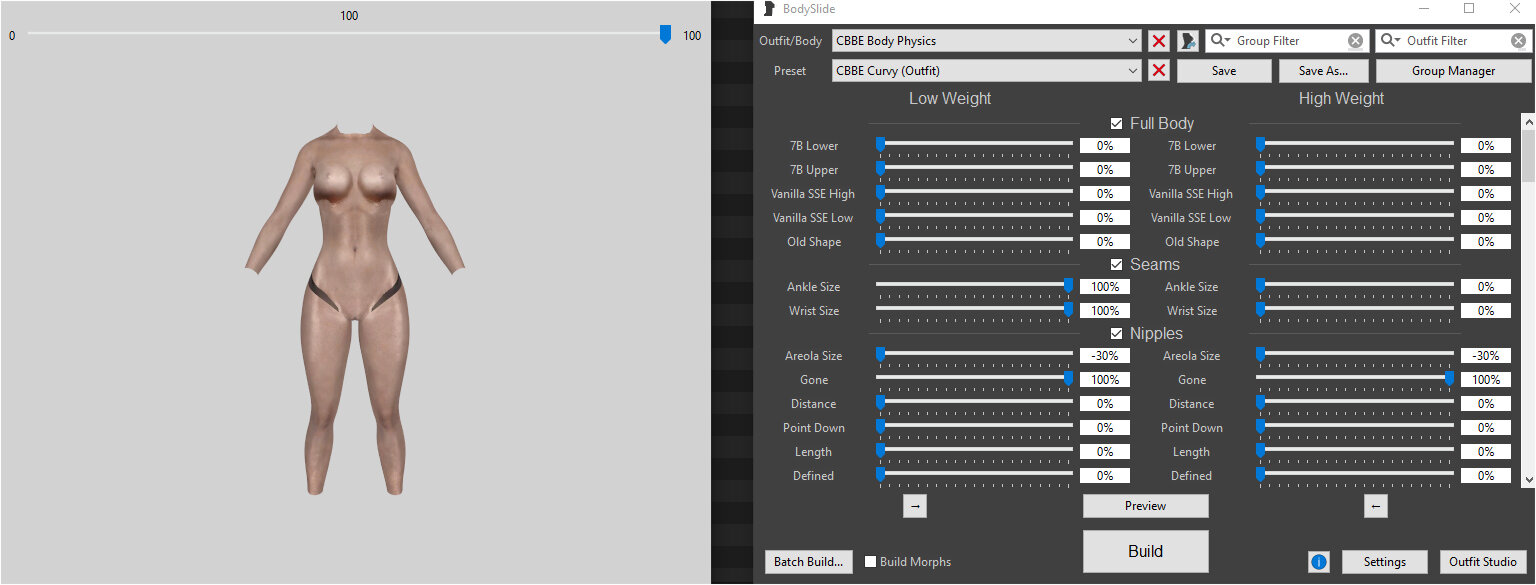Open the Settings dialog

pyautogui.click(x=1384, y=562)
